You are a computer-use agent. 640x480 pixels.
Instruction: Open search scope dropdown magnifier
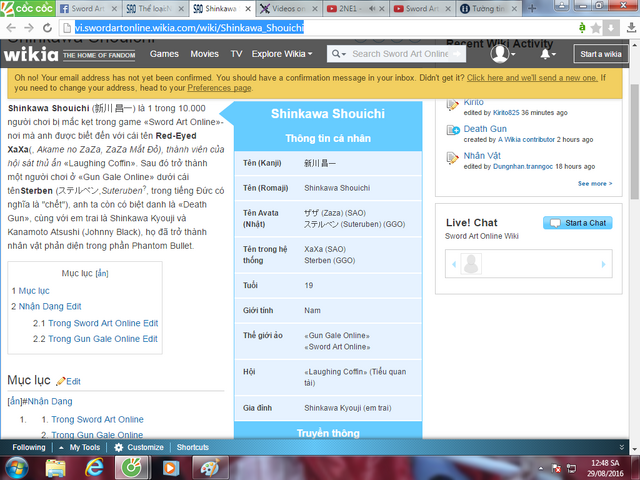tap(339, 54)
